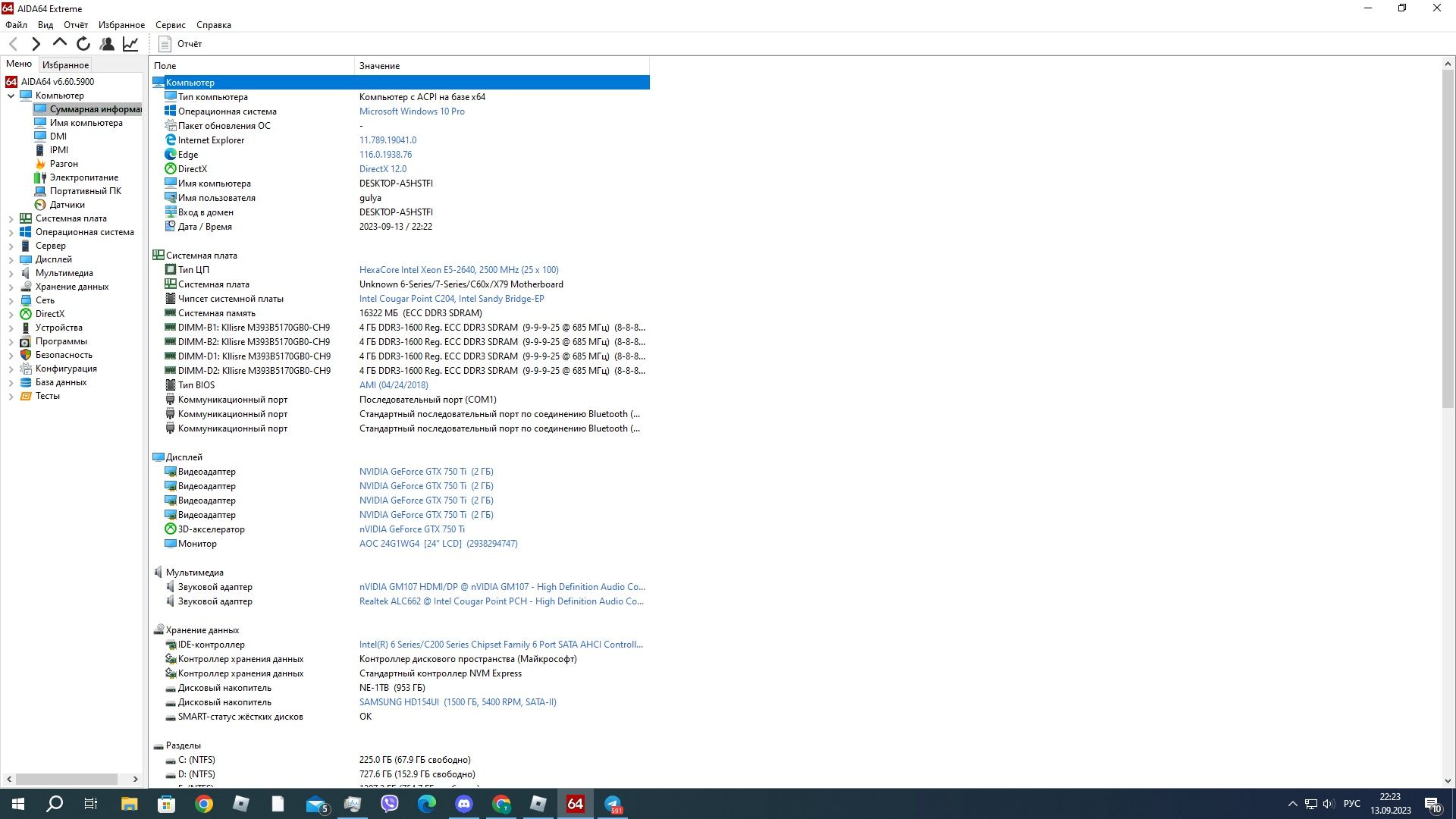Open the Отчёт report button
Viewport: 1456px width, 819px height.
pos(180,44)
